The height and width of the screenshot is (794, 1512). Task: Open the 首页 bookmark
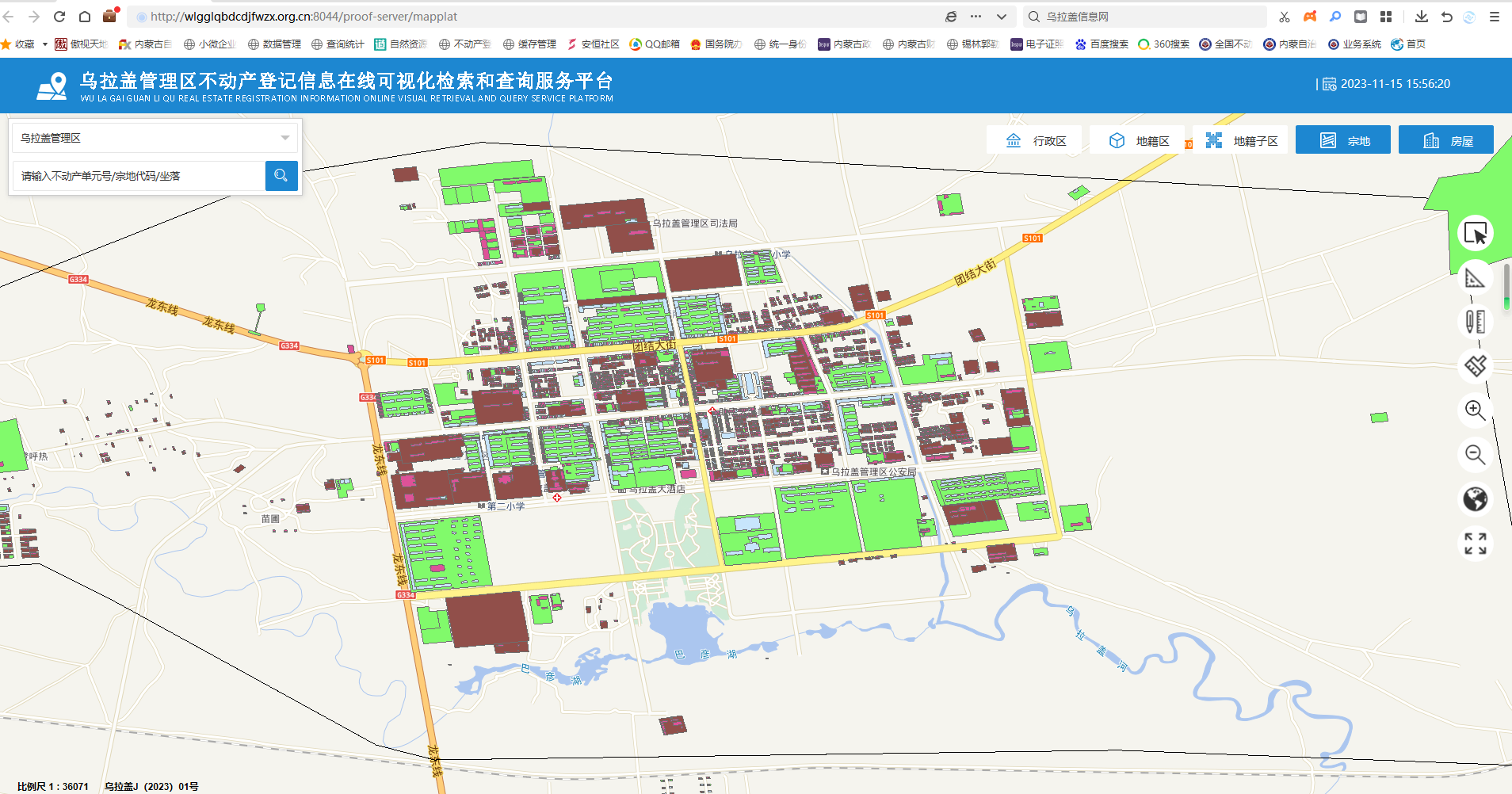(x=1408, y=44)
